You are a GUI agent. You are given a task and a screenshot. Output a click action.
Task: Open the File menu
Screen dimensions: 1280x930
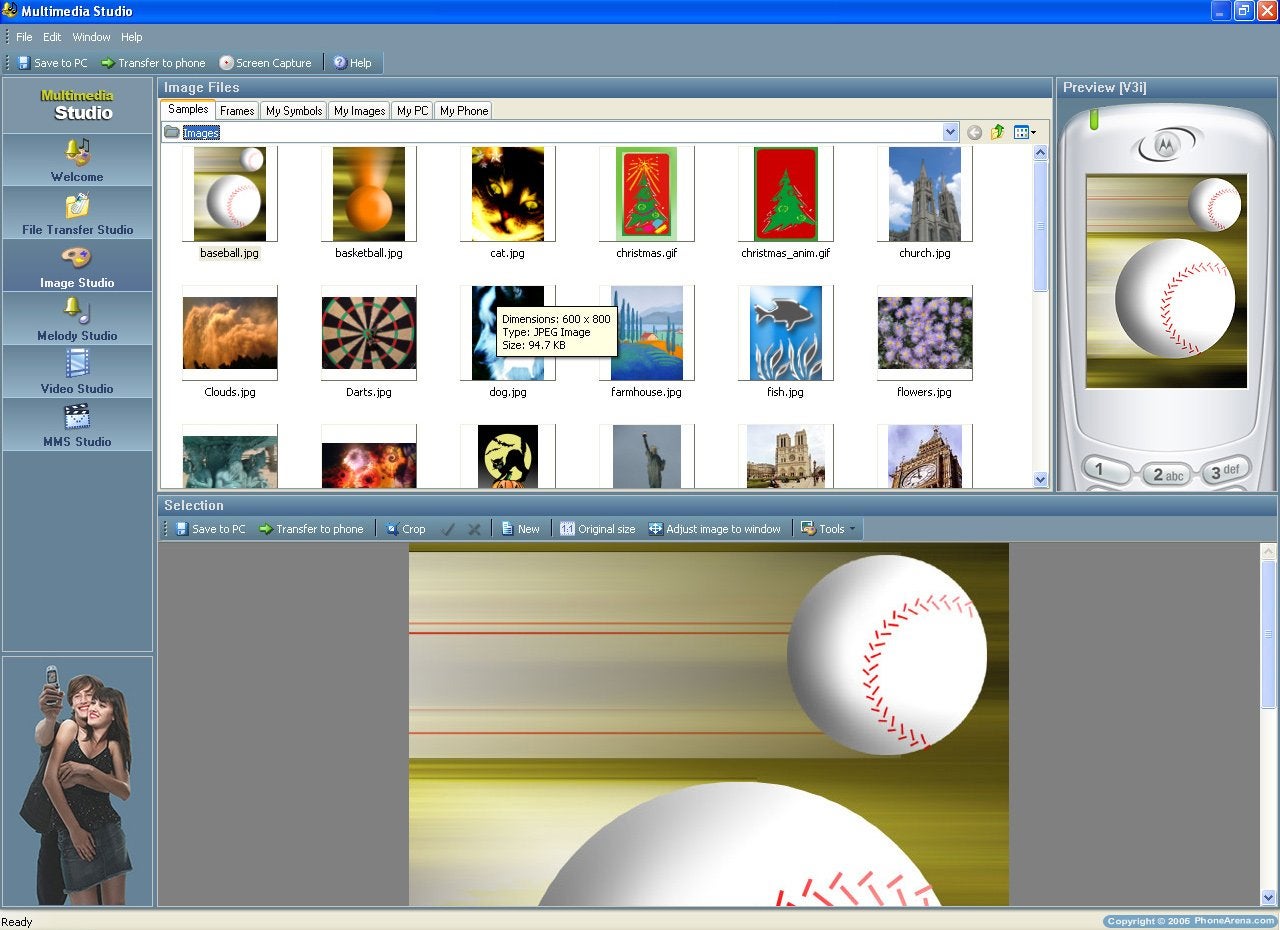[x=24, y=37]
